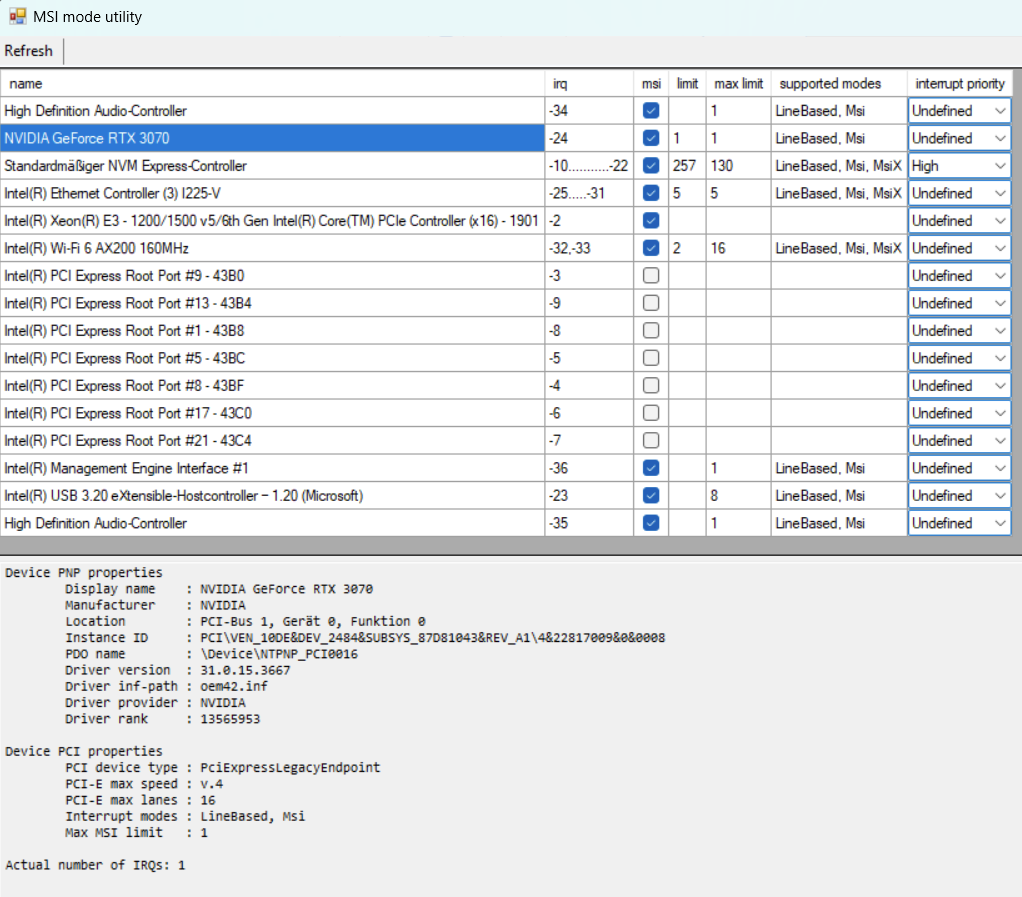This screenshot has height=897, width=1022.
Task: Open interrupt priority dropdown for Root Port #21
Action: pos(959,441)
